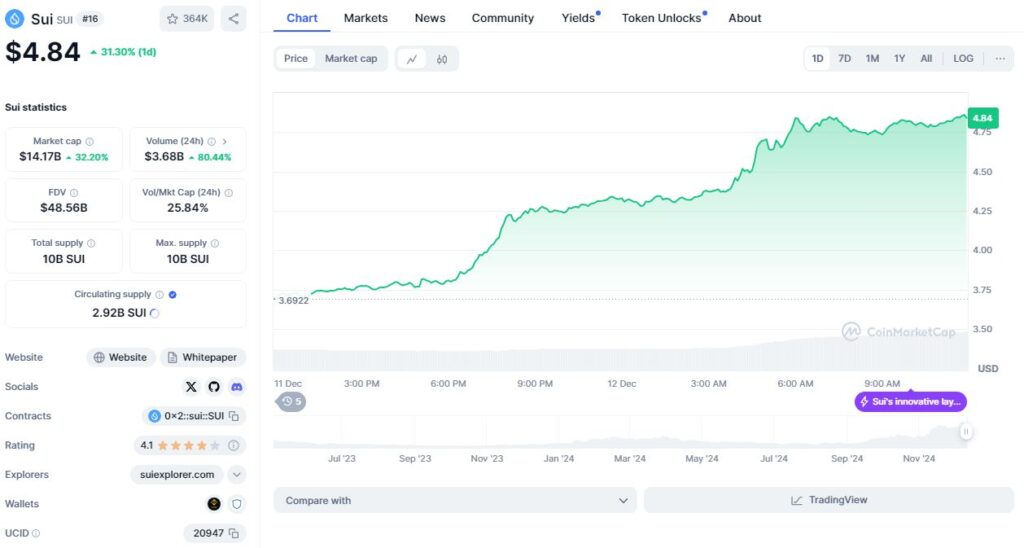
Task: Open the shield wallet icon
Action: [x=236, y=504]
